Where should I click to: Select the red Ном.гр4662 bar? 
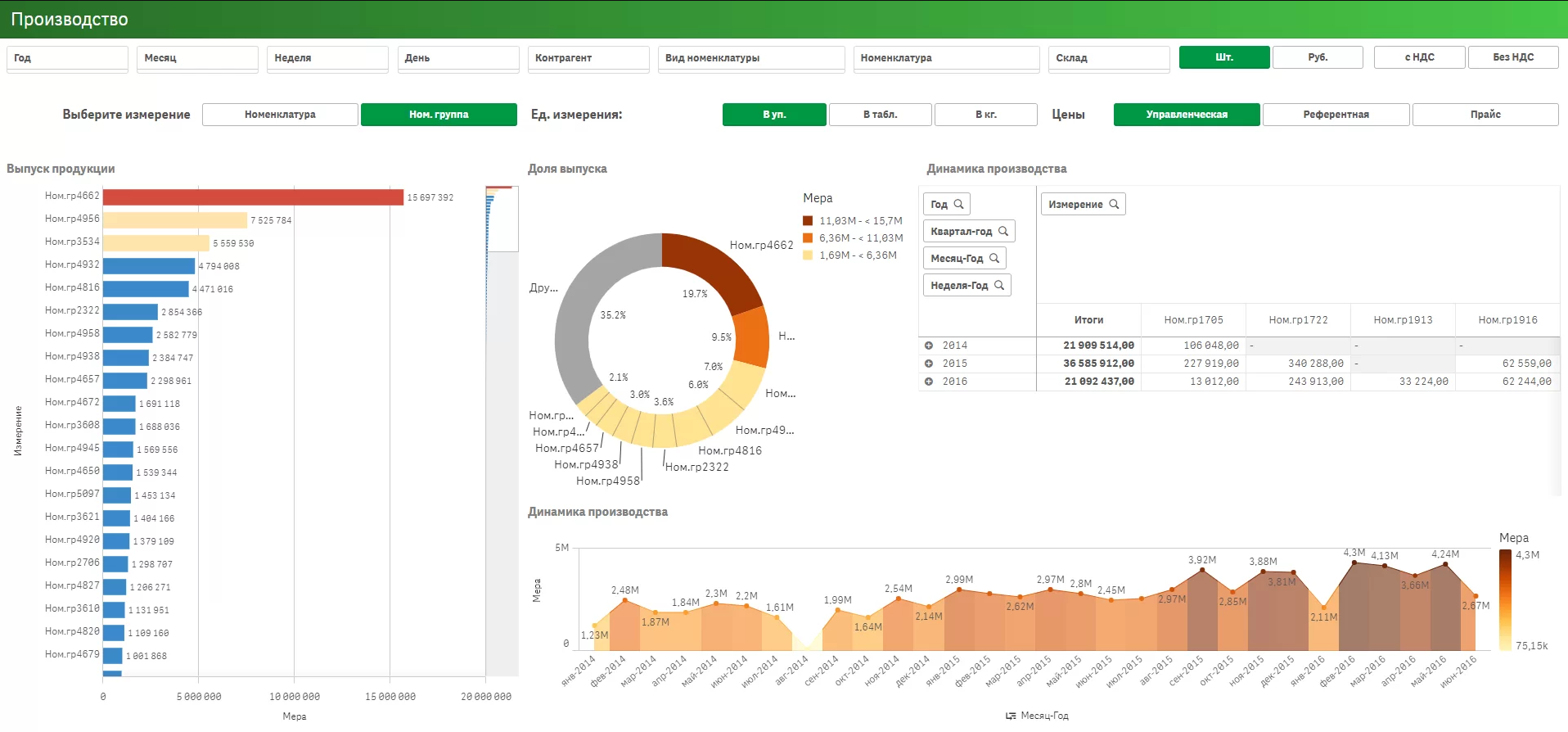(x=253, y=197)
